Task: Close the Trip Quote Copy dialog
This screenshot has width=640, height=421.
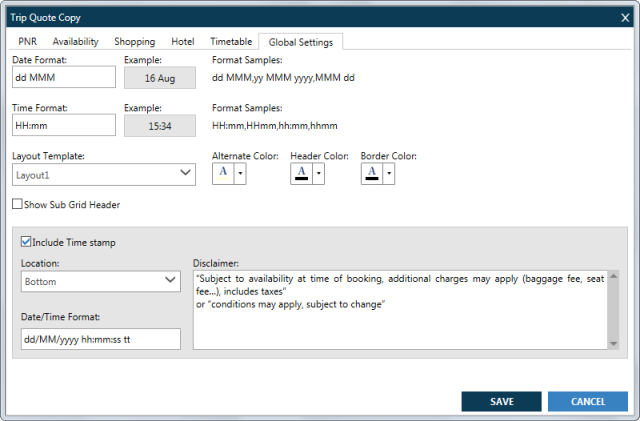Action: 625,17
